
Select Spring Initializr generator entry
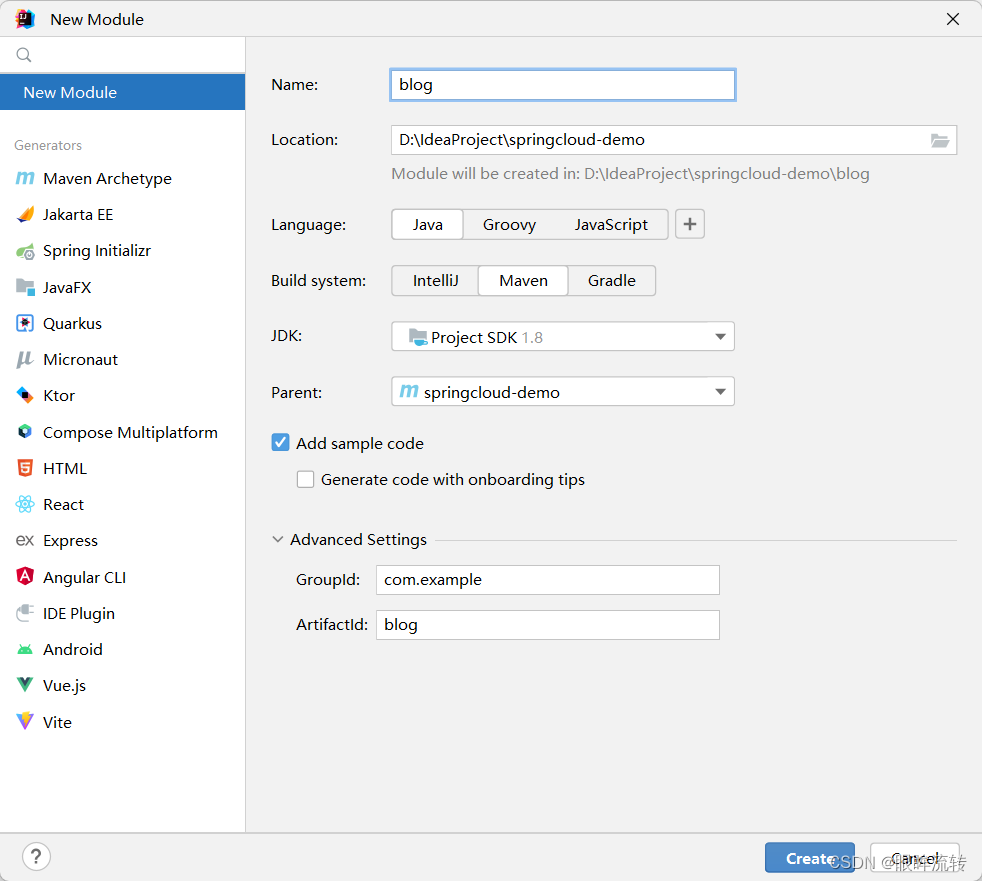pyautogui.click(x=123, y=251)
